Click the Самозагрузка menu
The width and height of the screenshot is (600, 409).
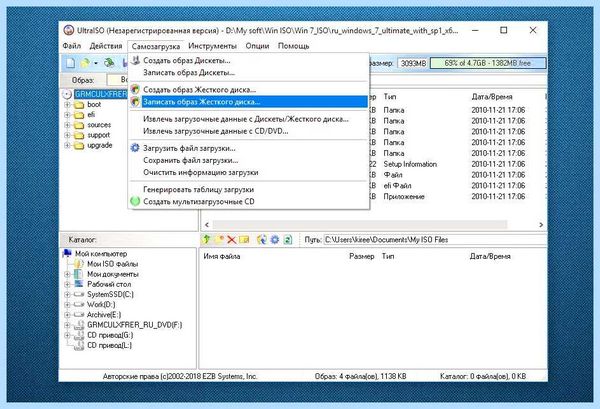coord(156,46)
